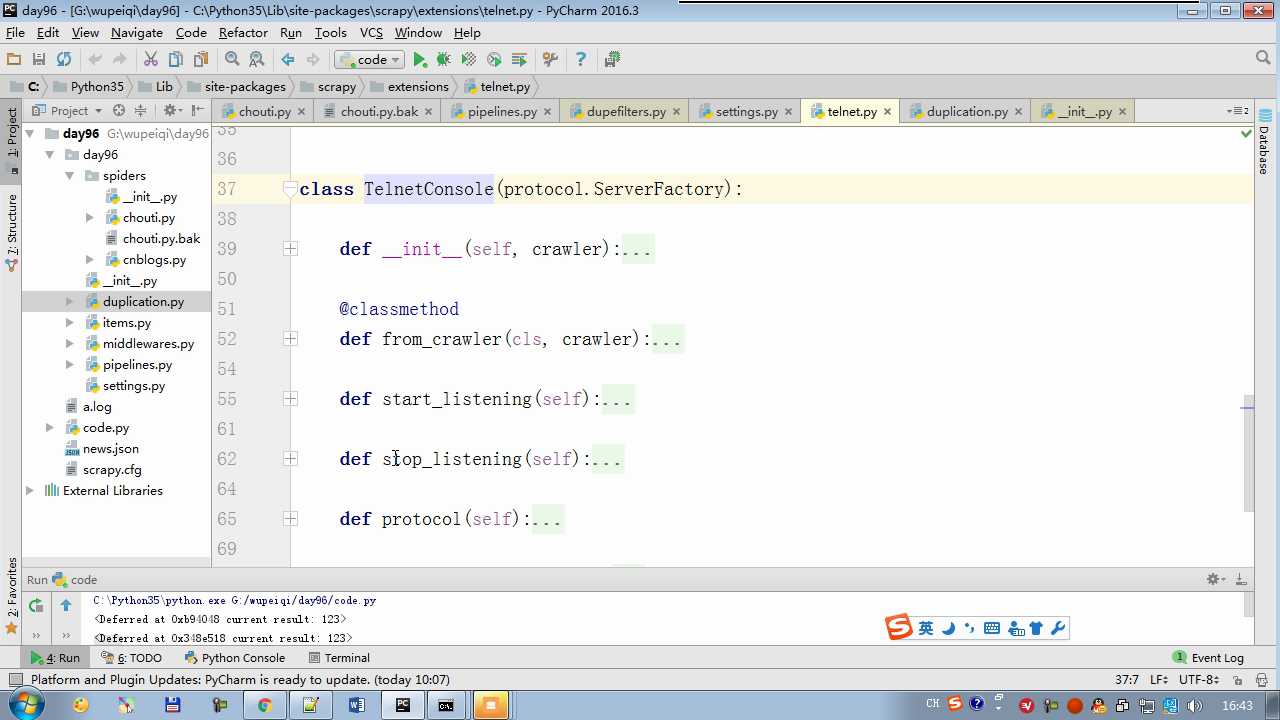The image size is (1280, 720).
Task: Hide the Run panel with the download-arrow icon
Action: pos(1241,579)
